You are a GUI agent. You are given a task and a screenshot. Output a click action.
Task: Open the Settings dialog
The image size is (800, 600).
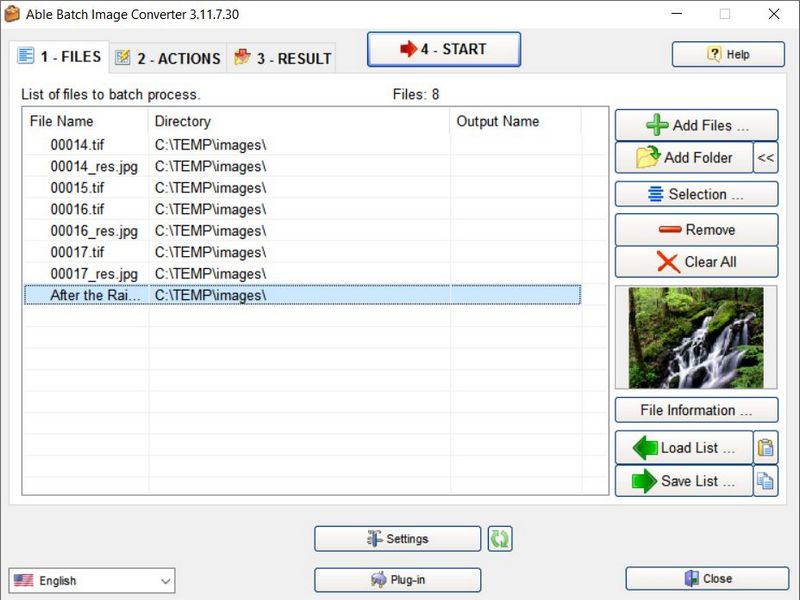(x=397, y=539)
